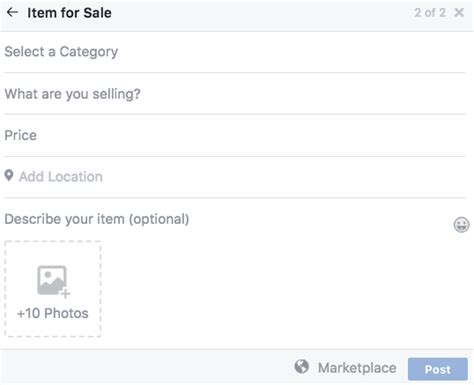This screenshot has height=385, width=474.
Task: Click the globe privacy icon
Action: tap(302, 367)
